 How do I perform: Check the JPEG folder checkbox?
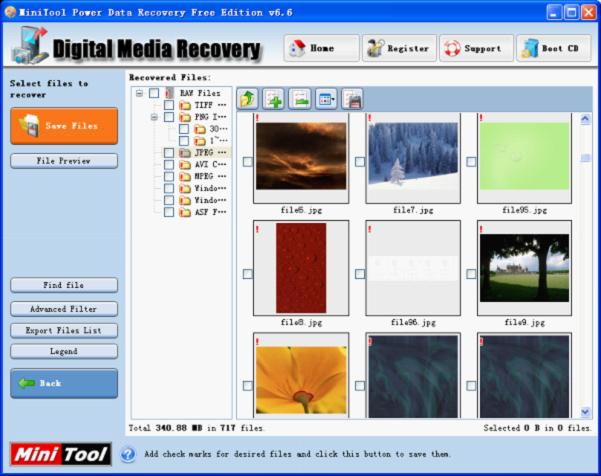pyautogui.click(x=169, y=153)
